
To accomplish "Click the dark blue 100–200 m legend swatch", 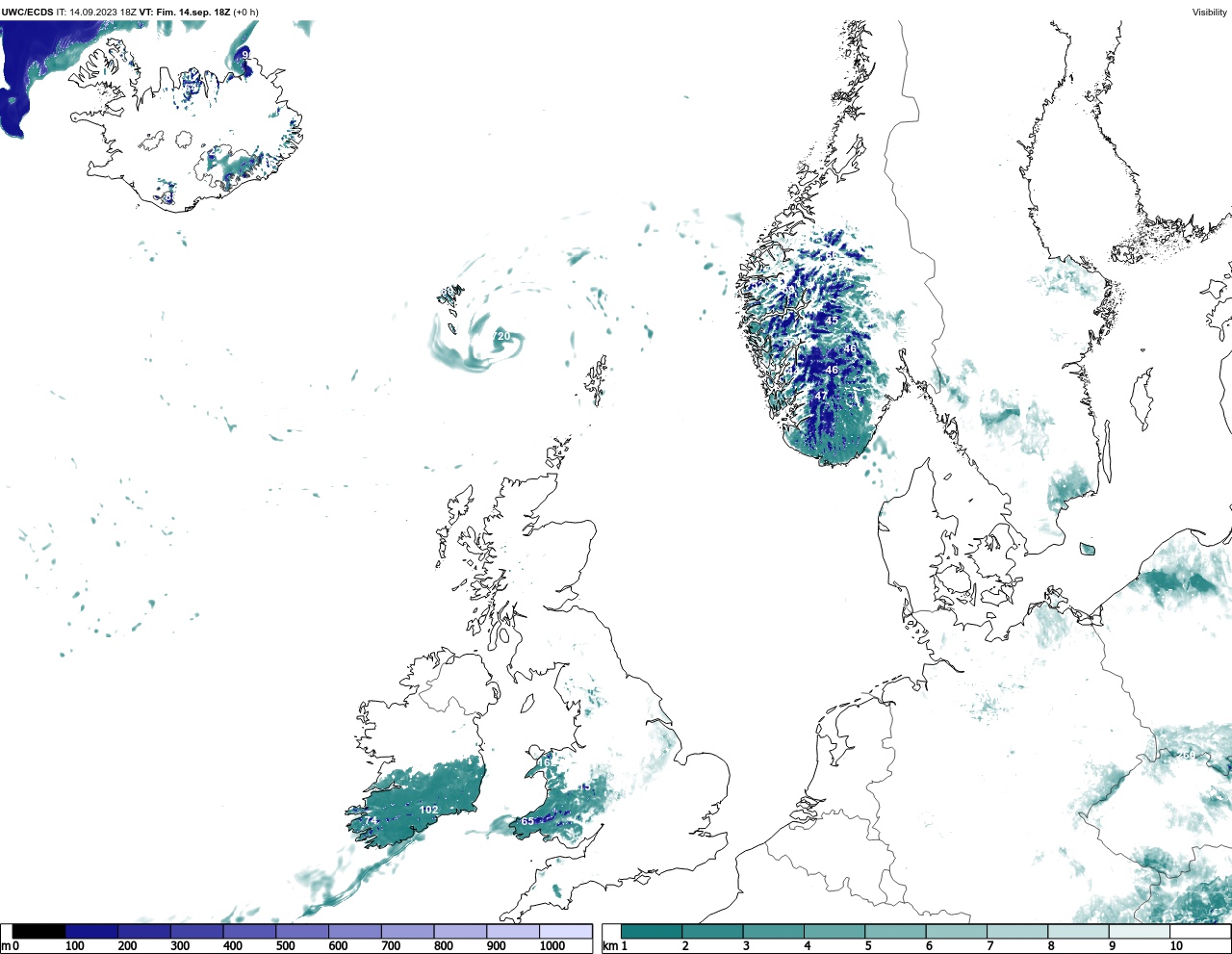I will pyautogui.click(x=91, y=931).
